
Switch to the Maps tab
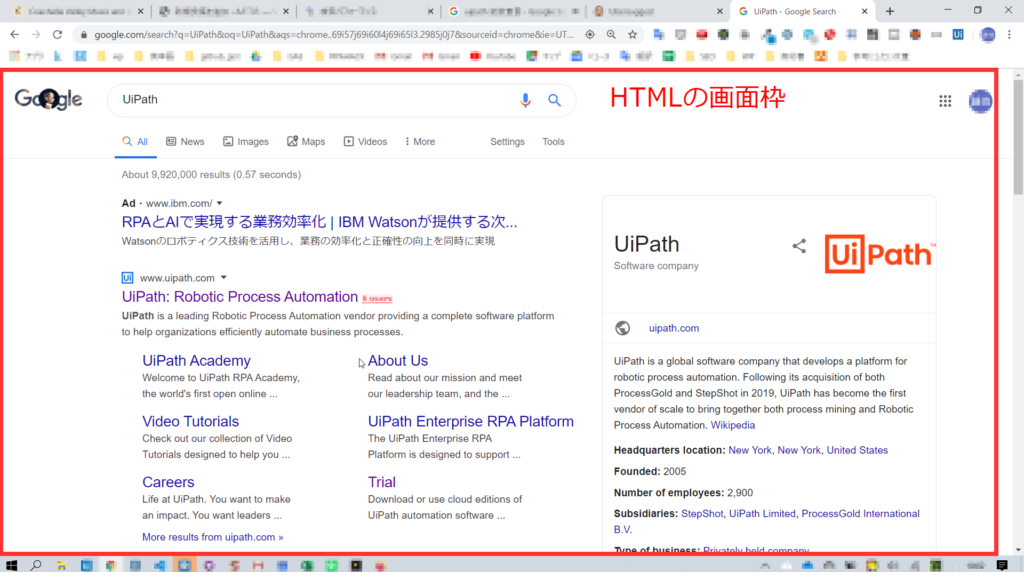click(x=306, y=142)
